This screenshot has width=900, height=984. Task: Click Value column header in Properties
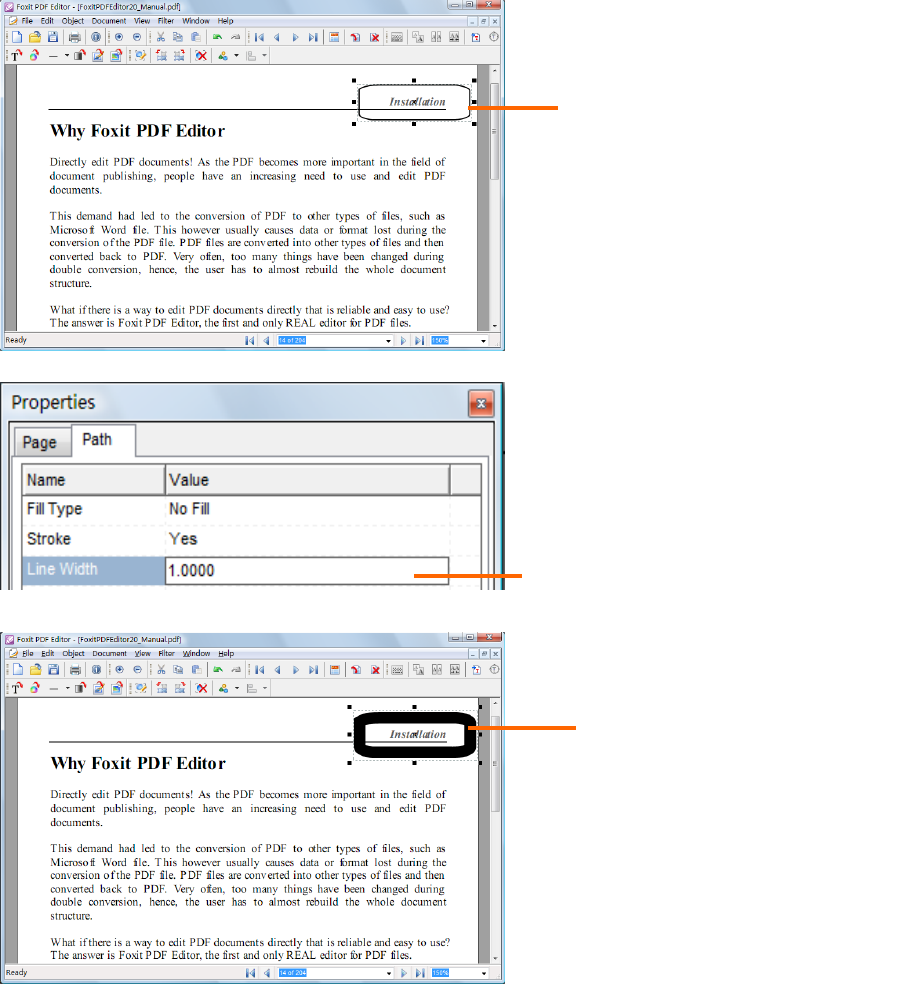click(x=308, y=480)
